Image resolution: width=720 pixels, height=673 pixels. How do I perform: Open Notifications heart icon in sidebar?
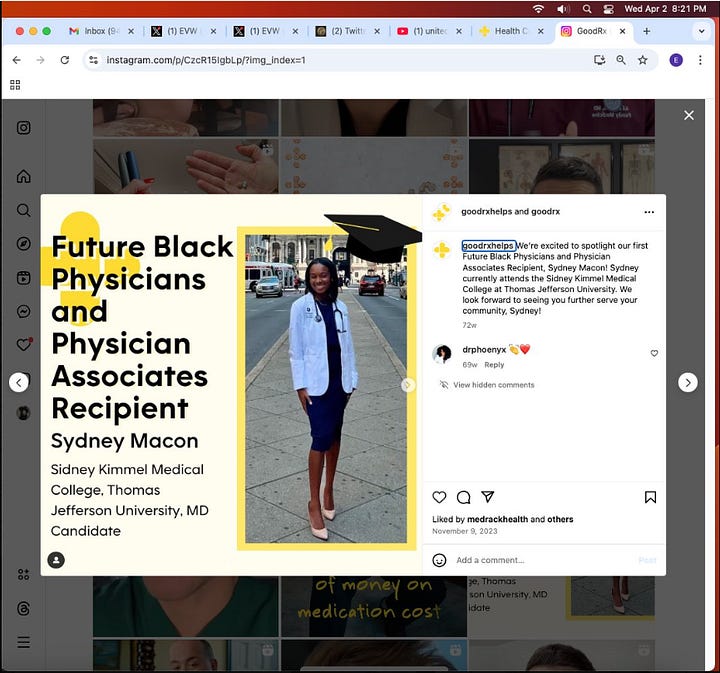pos(24,344)
